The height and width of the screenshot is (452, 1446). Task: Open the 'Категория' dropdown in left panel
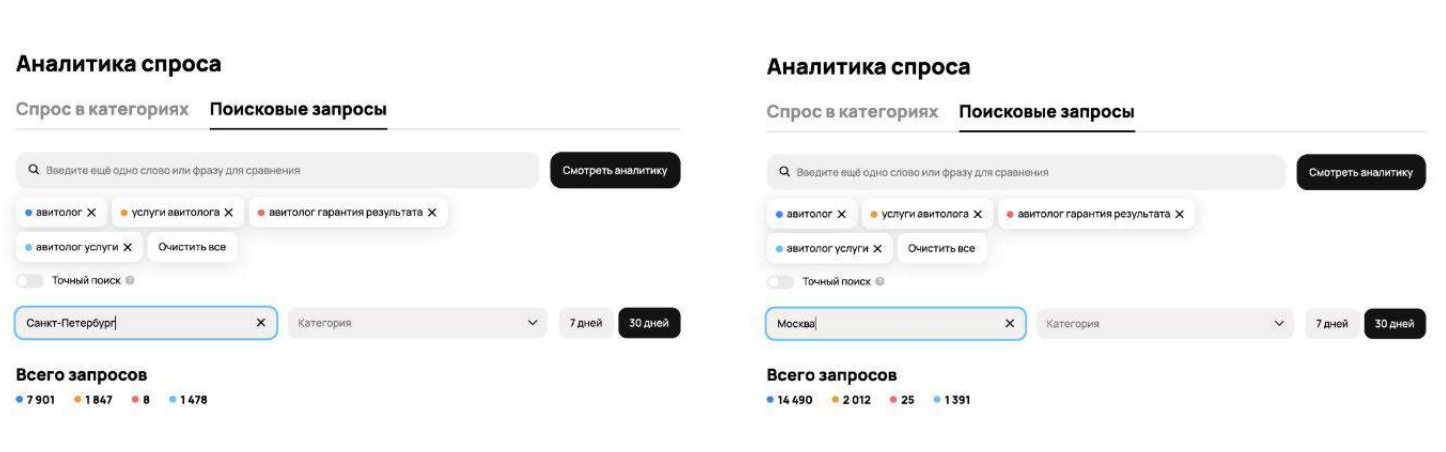(x=418, y=323)
